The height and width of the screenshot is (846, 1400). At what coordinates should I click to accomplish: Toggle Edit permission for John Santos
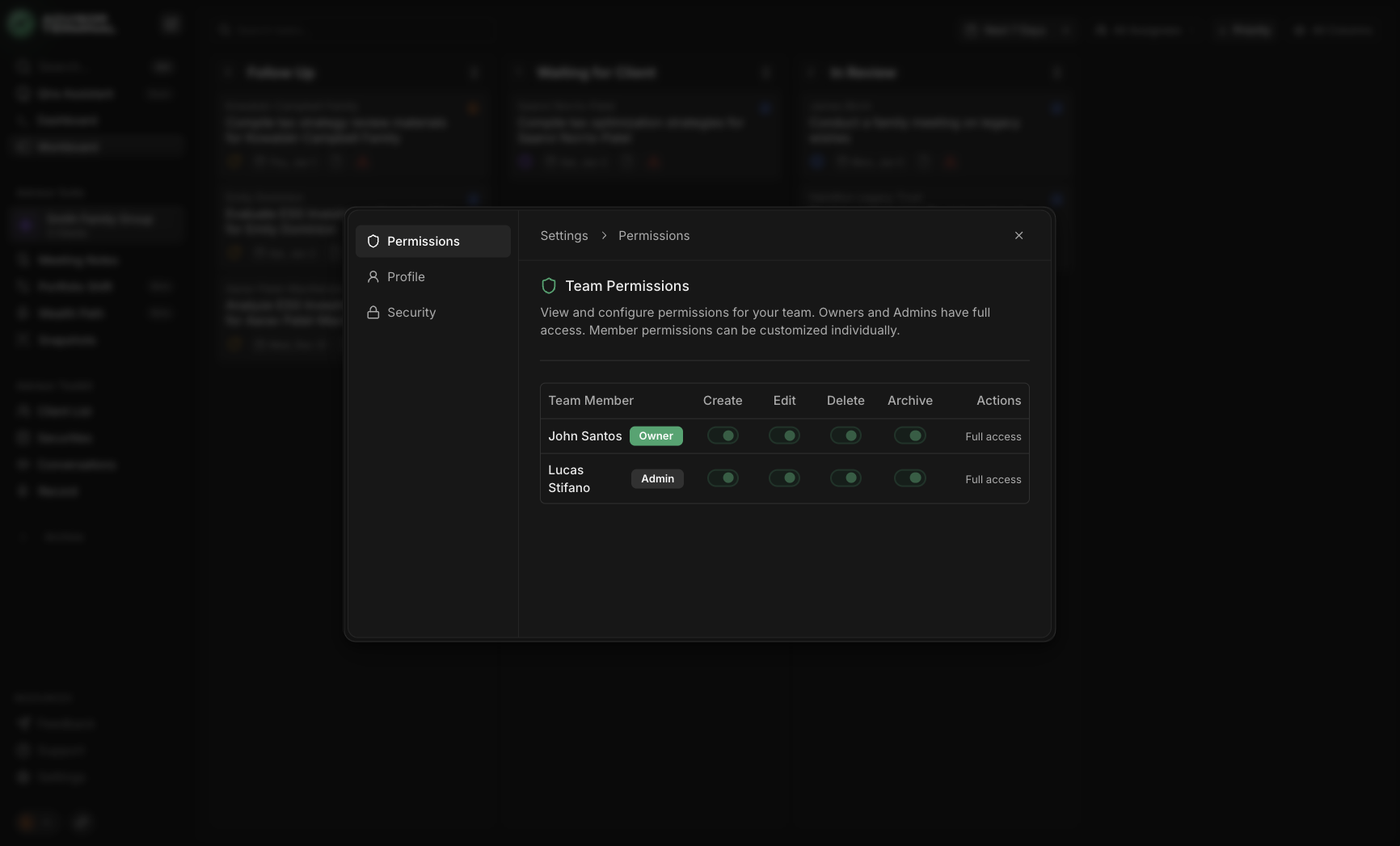tap(784, 436)
